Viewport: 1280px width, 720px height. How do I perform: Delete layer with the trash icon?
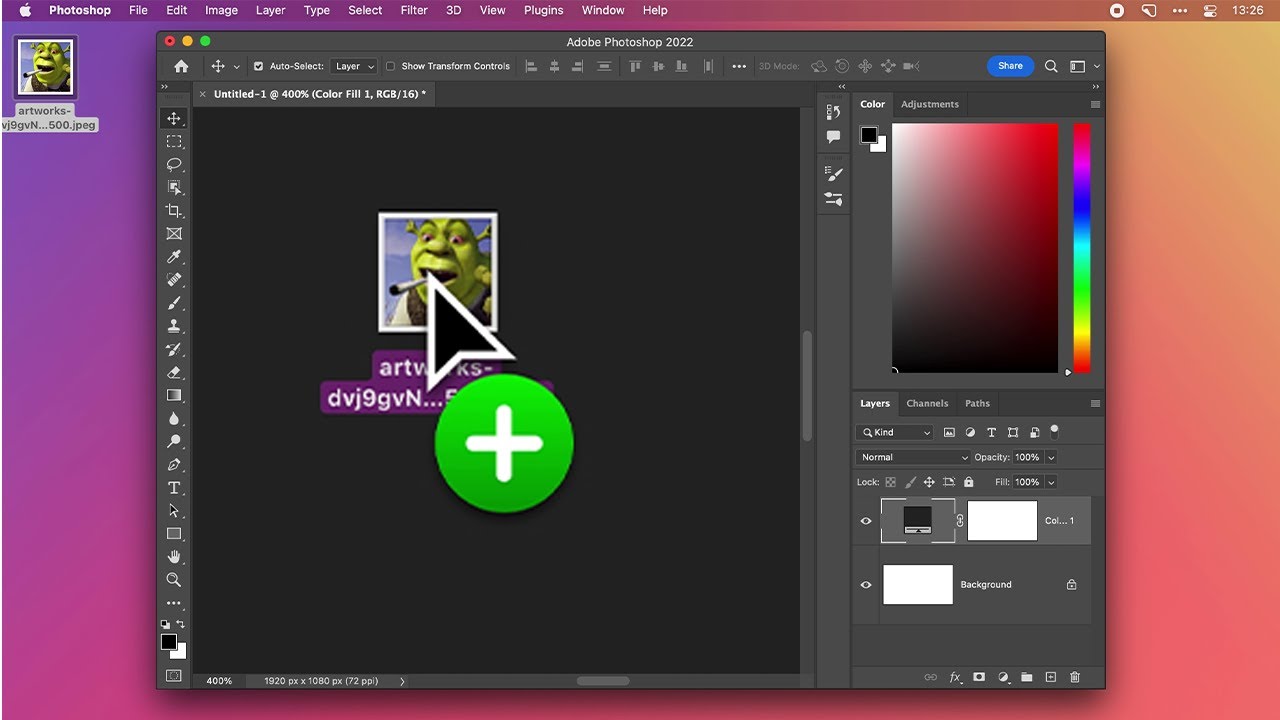point(1075,677)
